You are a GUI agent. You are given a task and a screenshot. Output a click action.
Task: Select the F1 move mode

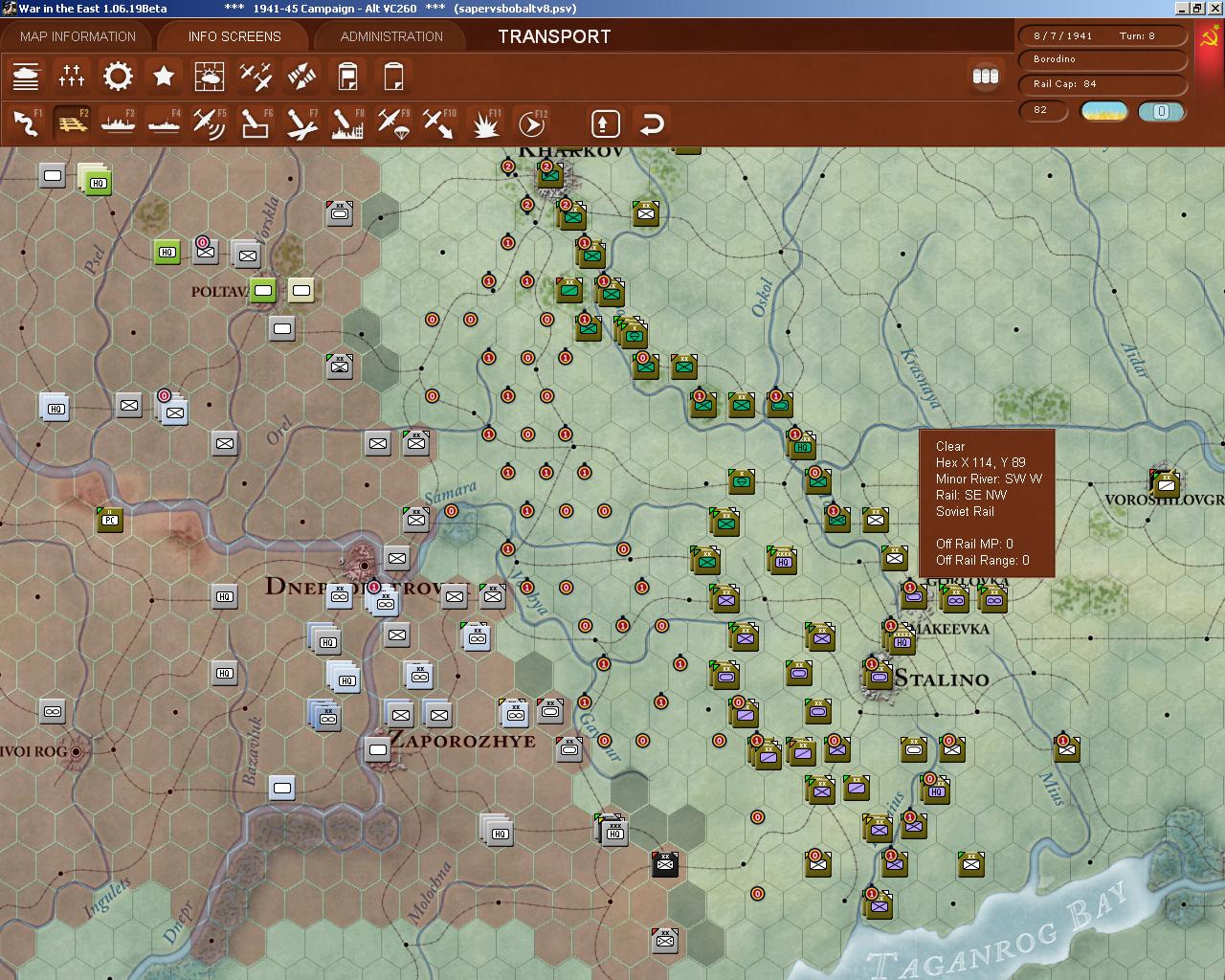pos(26,123)
